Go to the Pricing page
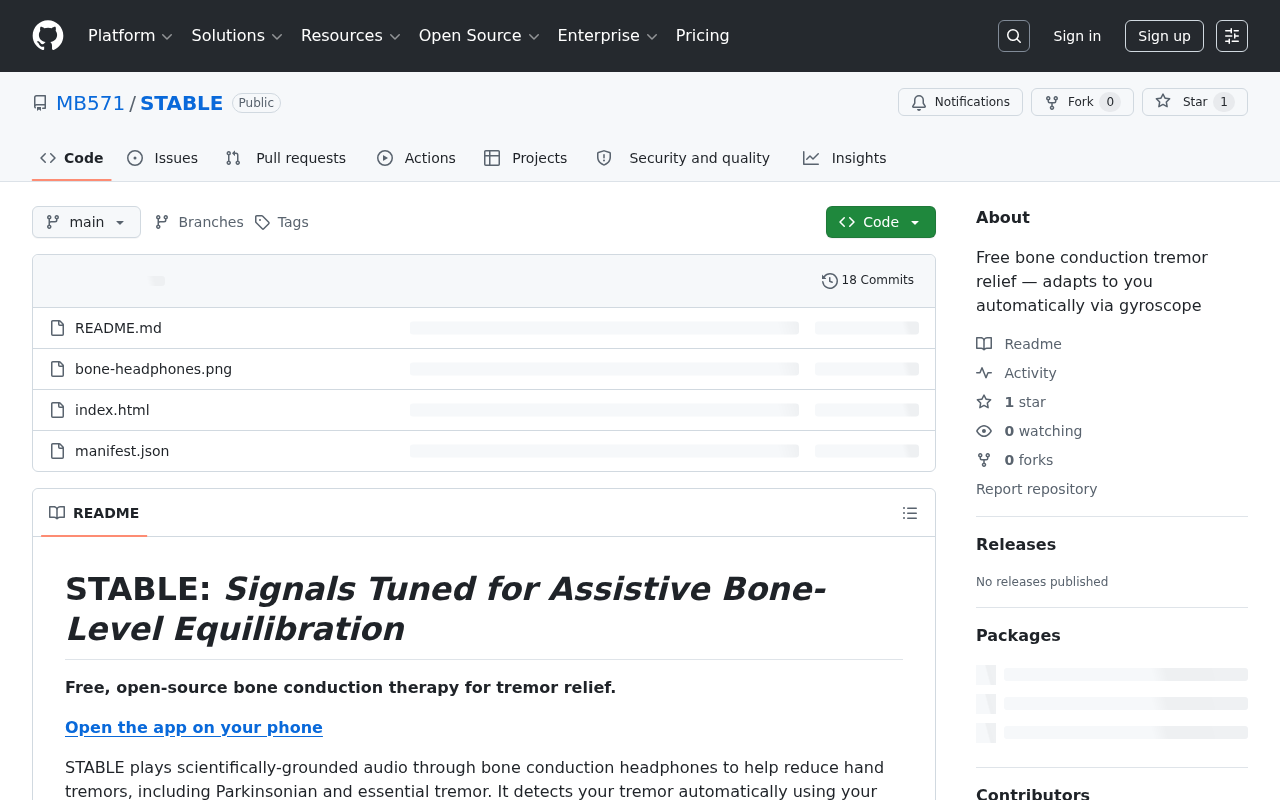The image size is (1280, 800). coord(703,36)
